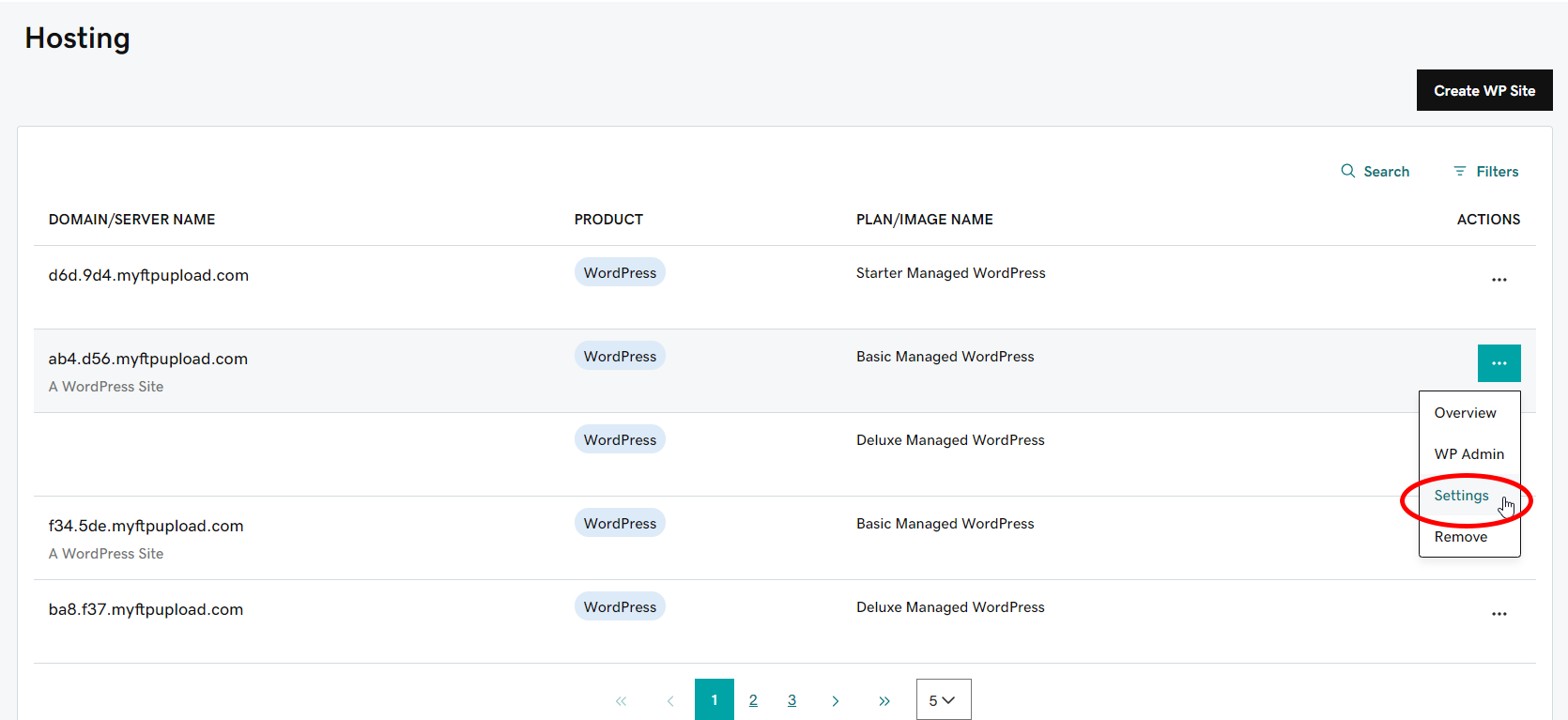Go to first page double-arrow
The height and width of the screenshot is (720, 1568).
621,700
